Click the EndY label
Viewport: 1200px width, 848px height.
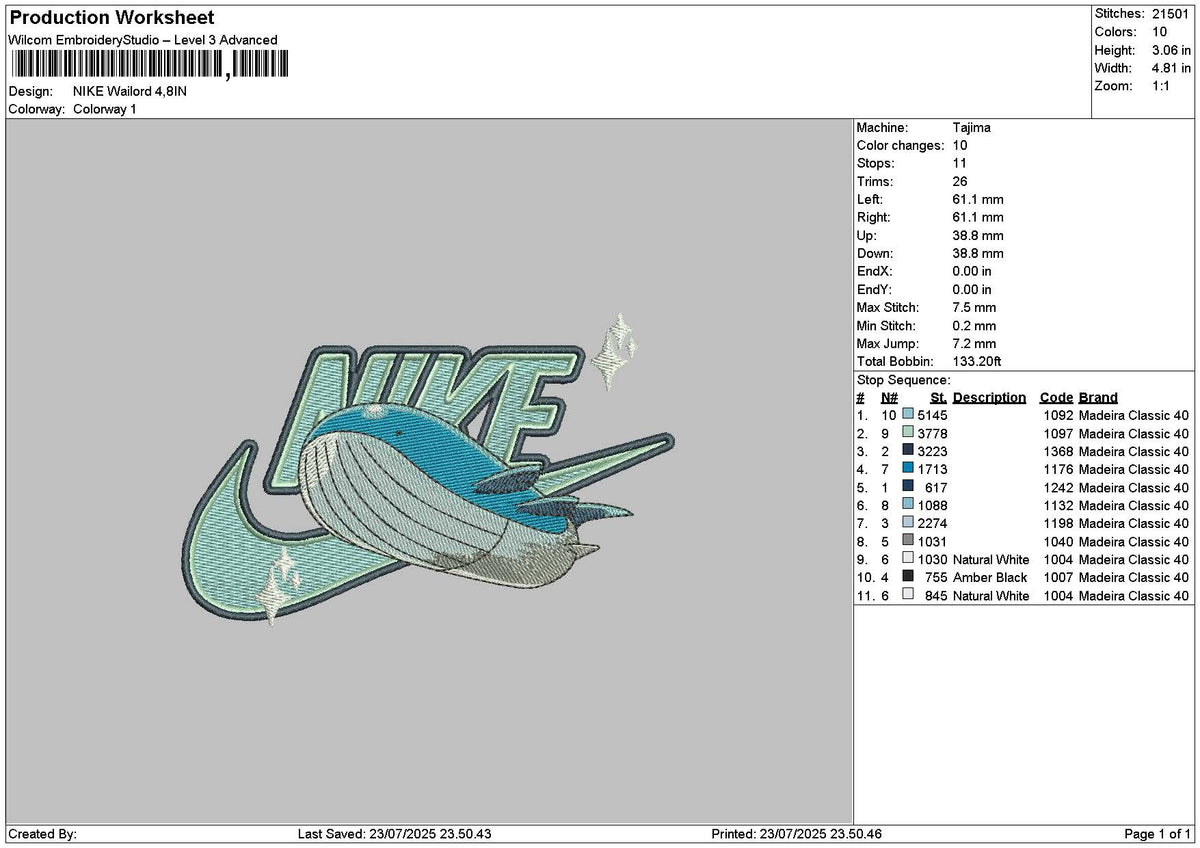[x=875, y=290]
